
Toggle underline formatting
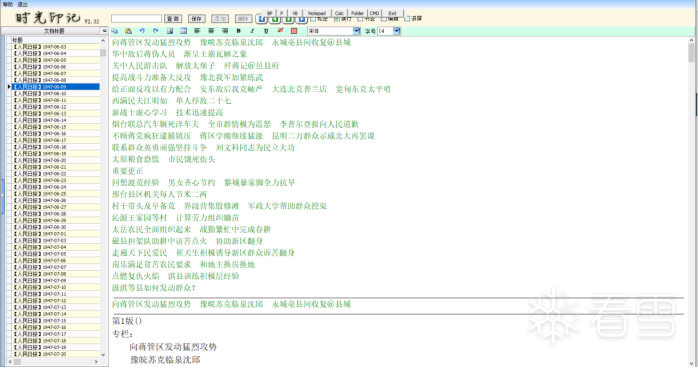point(266,31)
